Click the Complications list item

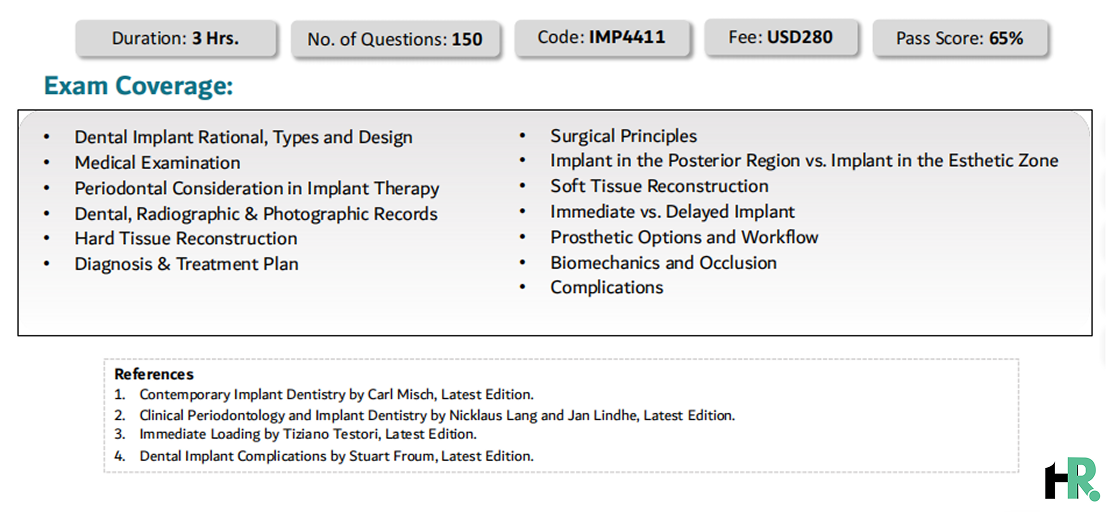pos(607,287)
